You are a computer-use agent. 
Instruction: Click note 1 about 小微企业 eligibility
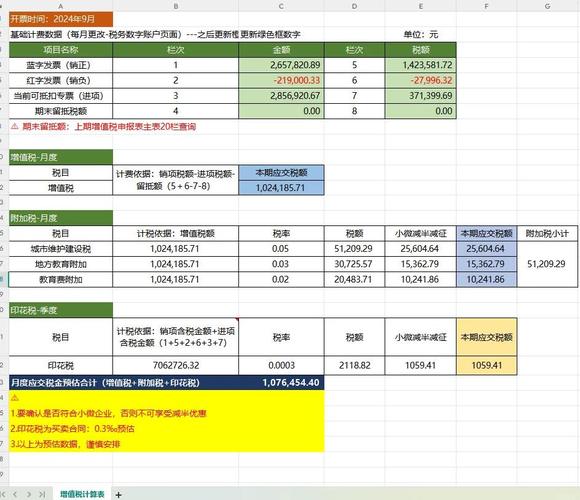click(x=108, y=413)
